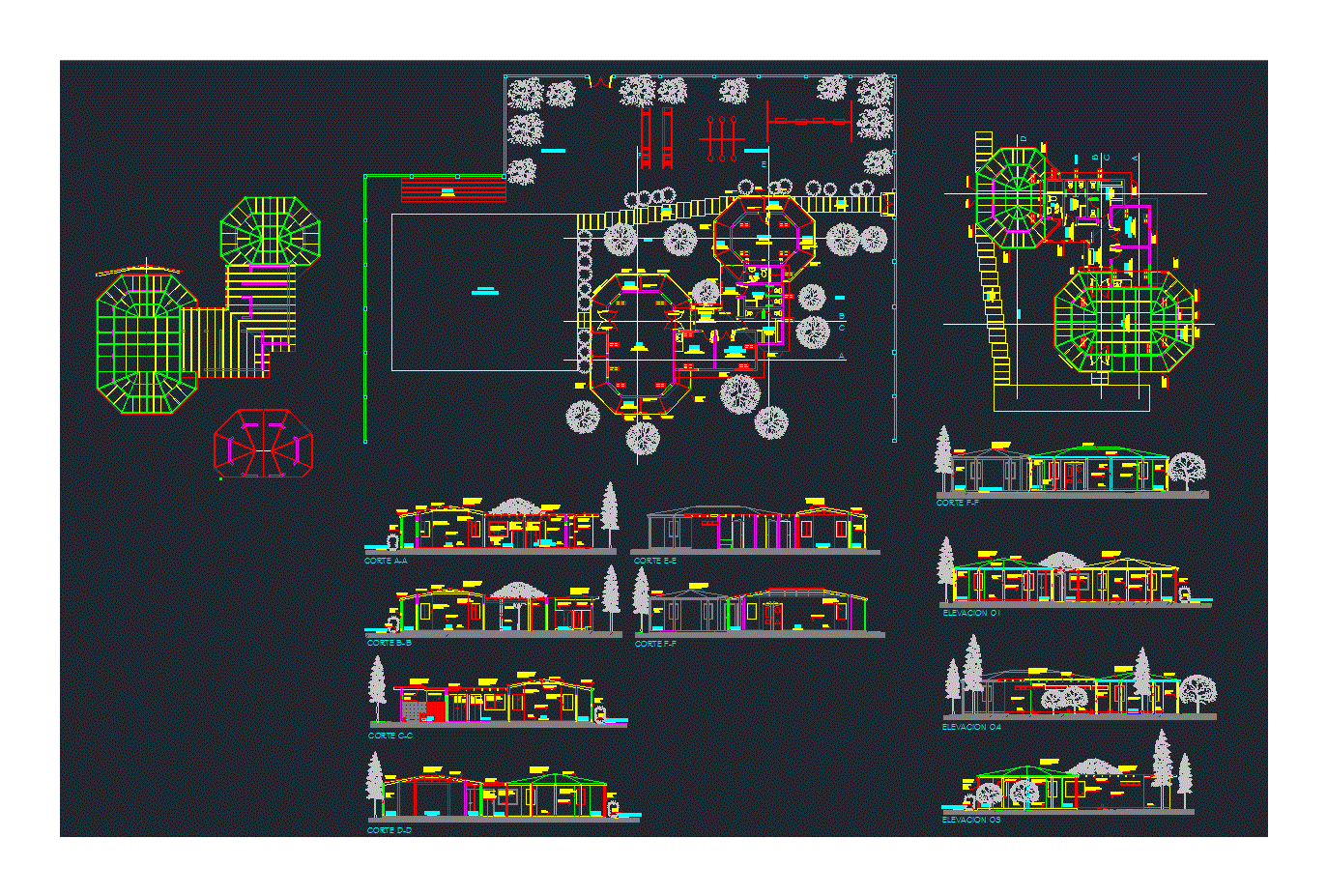Screen dimensions: 1327x896
Task: Select the CORTE F-F label beside CORTE B-B
Action: 656,644
